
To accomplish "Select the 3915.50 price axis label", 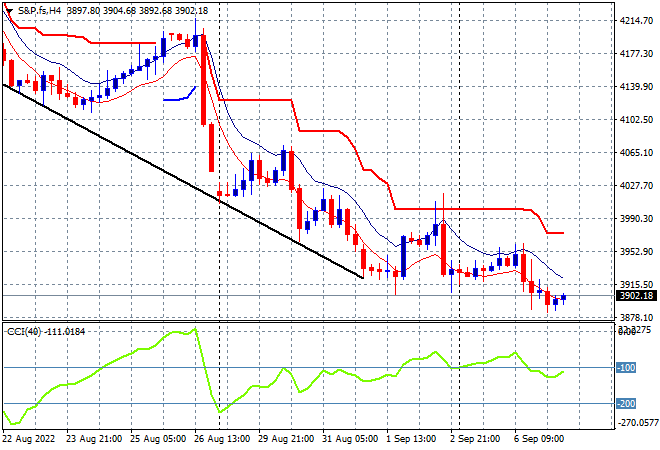I will (x=636, y=285).
